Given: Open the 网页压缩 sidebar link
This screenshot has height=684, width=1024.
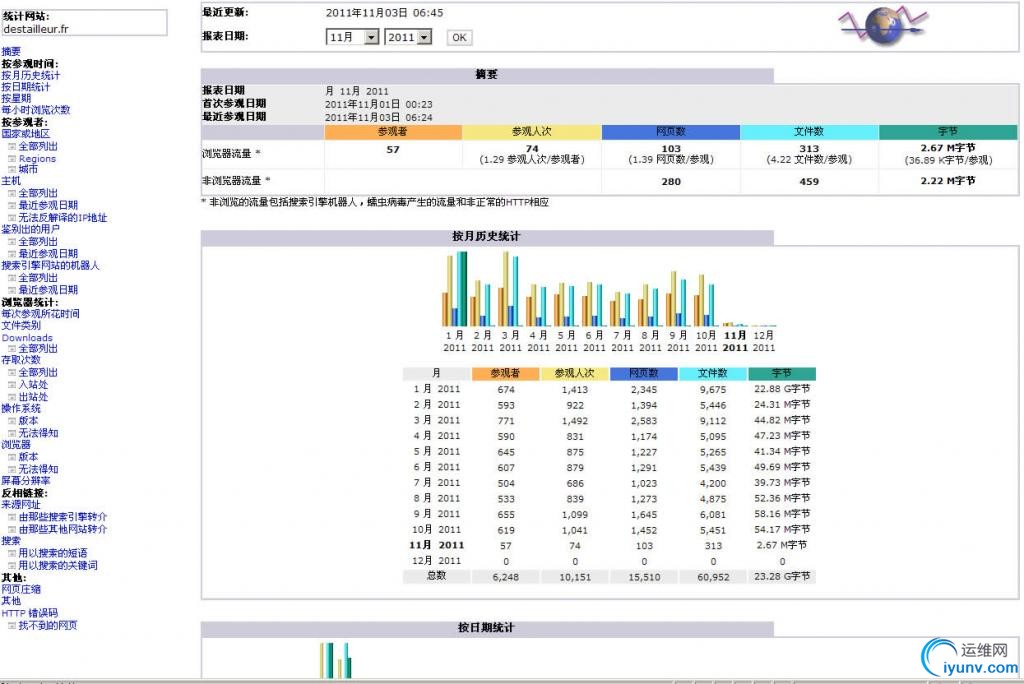Looking at the screenshot, I should (21, 589).
